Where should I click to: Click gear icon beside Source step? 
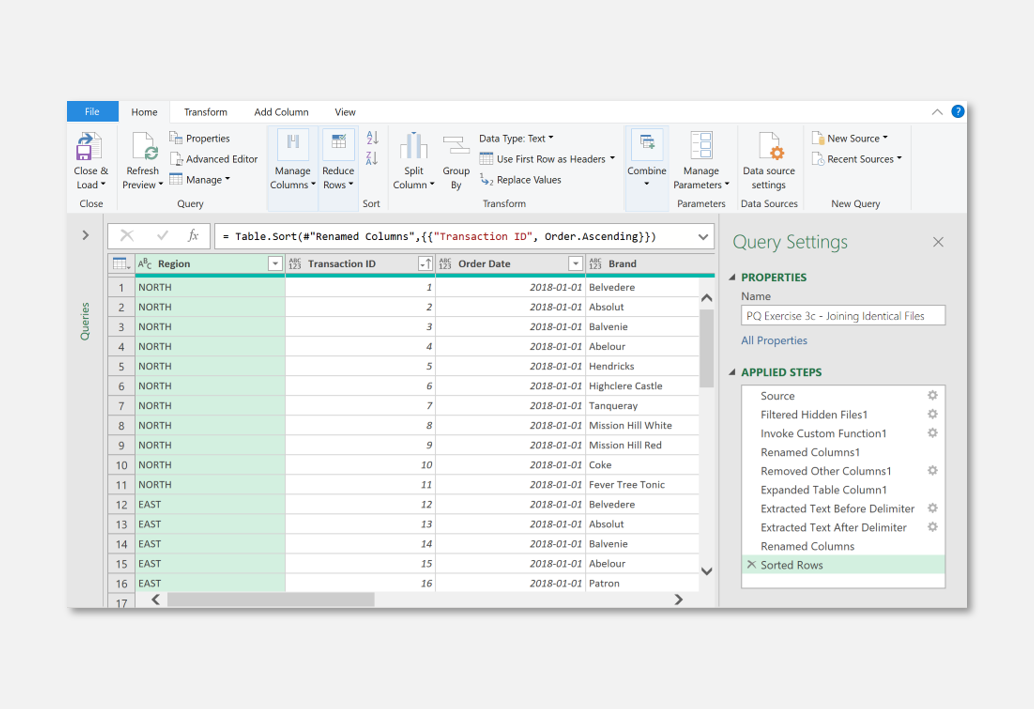[x=932, y=396]
